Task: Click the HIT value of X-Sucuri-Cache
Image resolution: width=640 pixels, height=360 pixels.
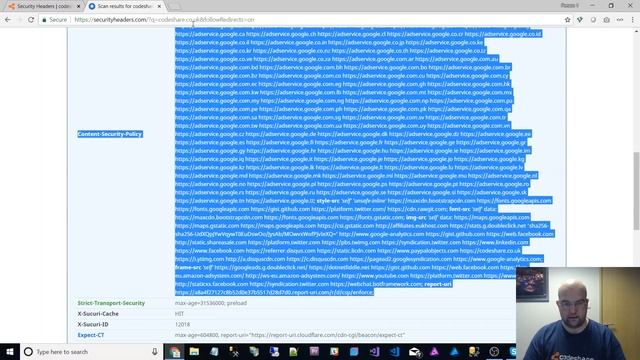Action: click(x=179, y=313)
